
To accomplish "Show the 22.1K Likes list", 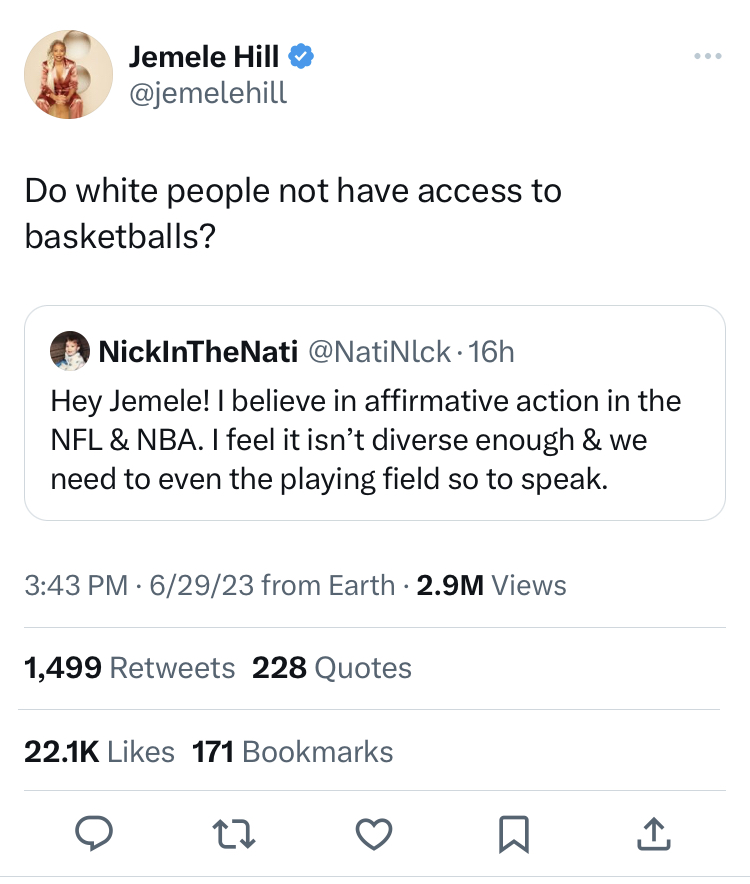I will [x=99, y=751].
